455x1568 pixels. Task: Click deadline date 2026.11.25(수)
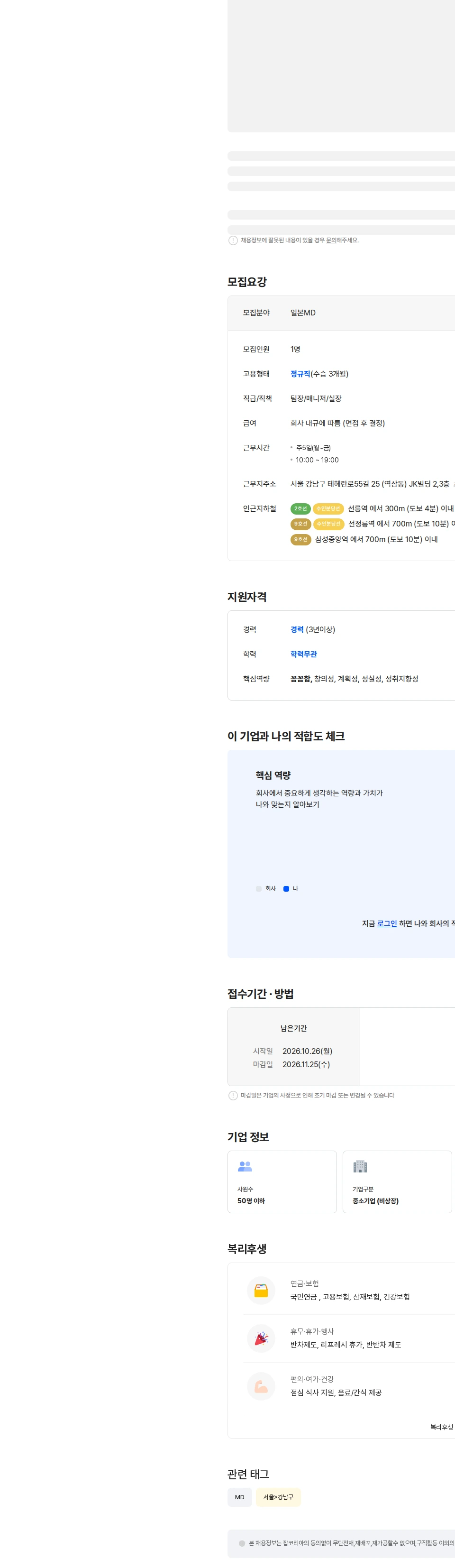306,1065
